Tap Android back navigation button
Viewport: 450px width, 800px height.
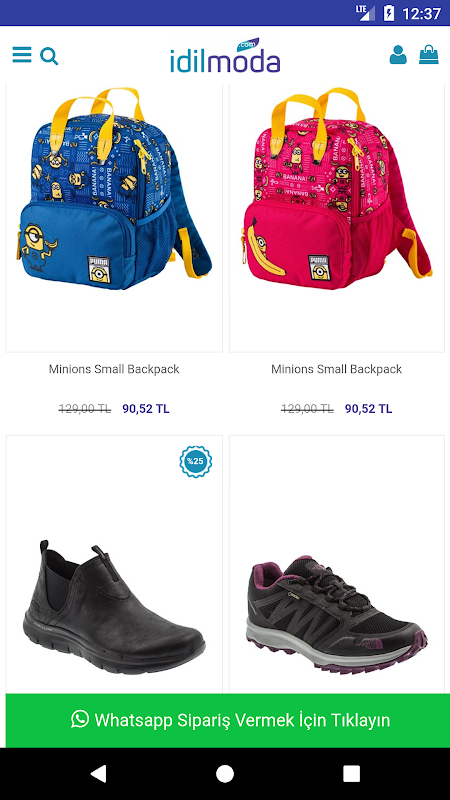pyautogui.click(x=98, y=773)
